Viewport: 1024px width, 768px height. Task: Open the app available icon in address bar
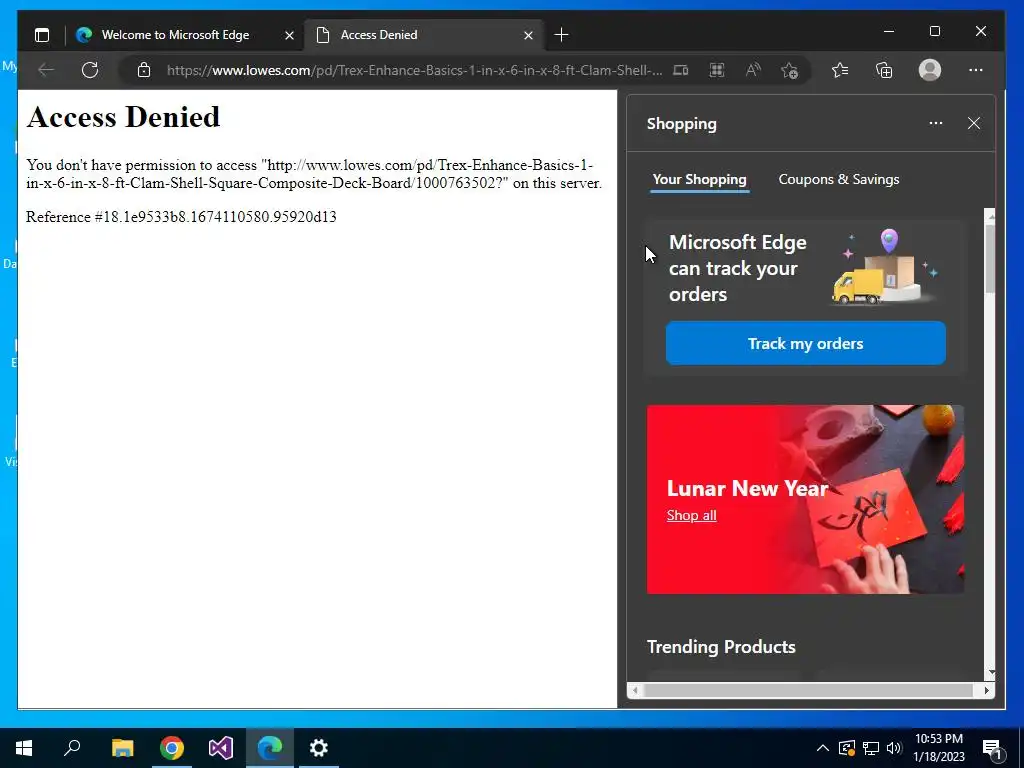(680, 70)
